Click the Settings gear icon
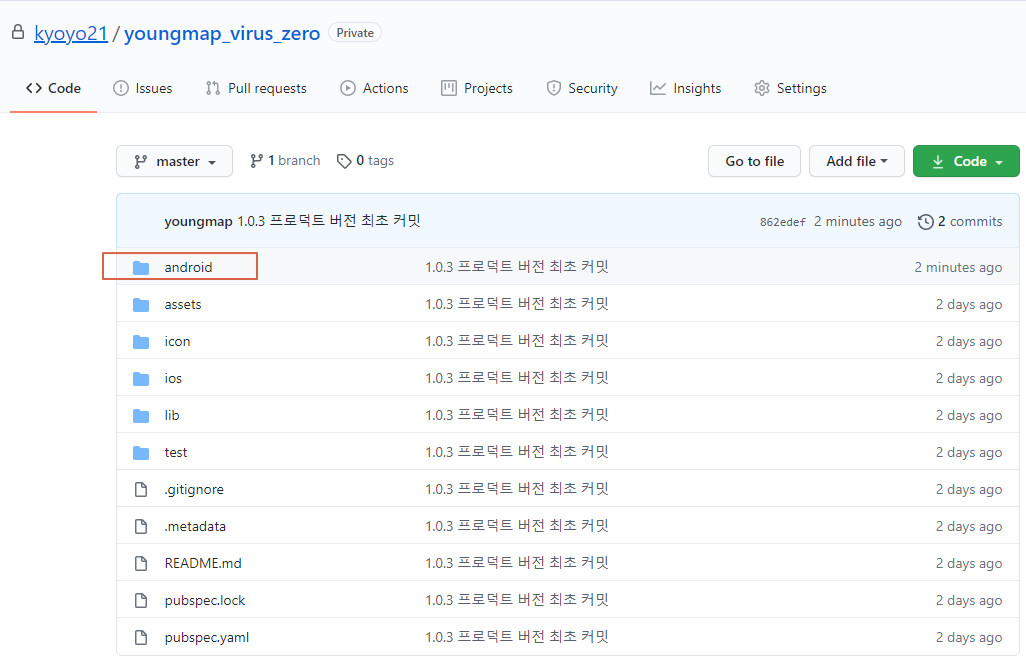 coord(762,88)
